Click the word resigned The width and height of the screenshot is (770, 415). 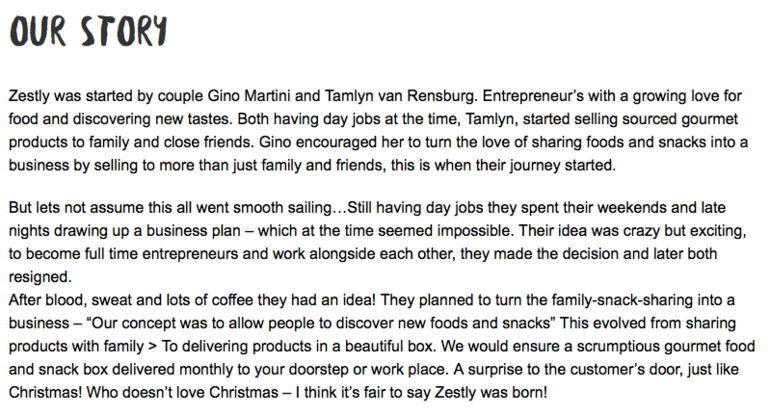point(40,277)
